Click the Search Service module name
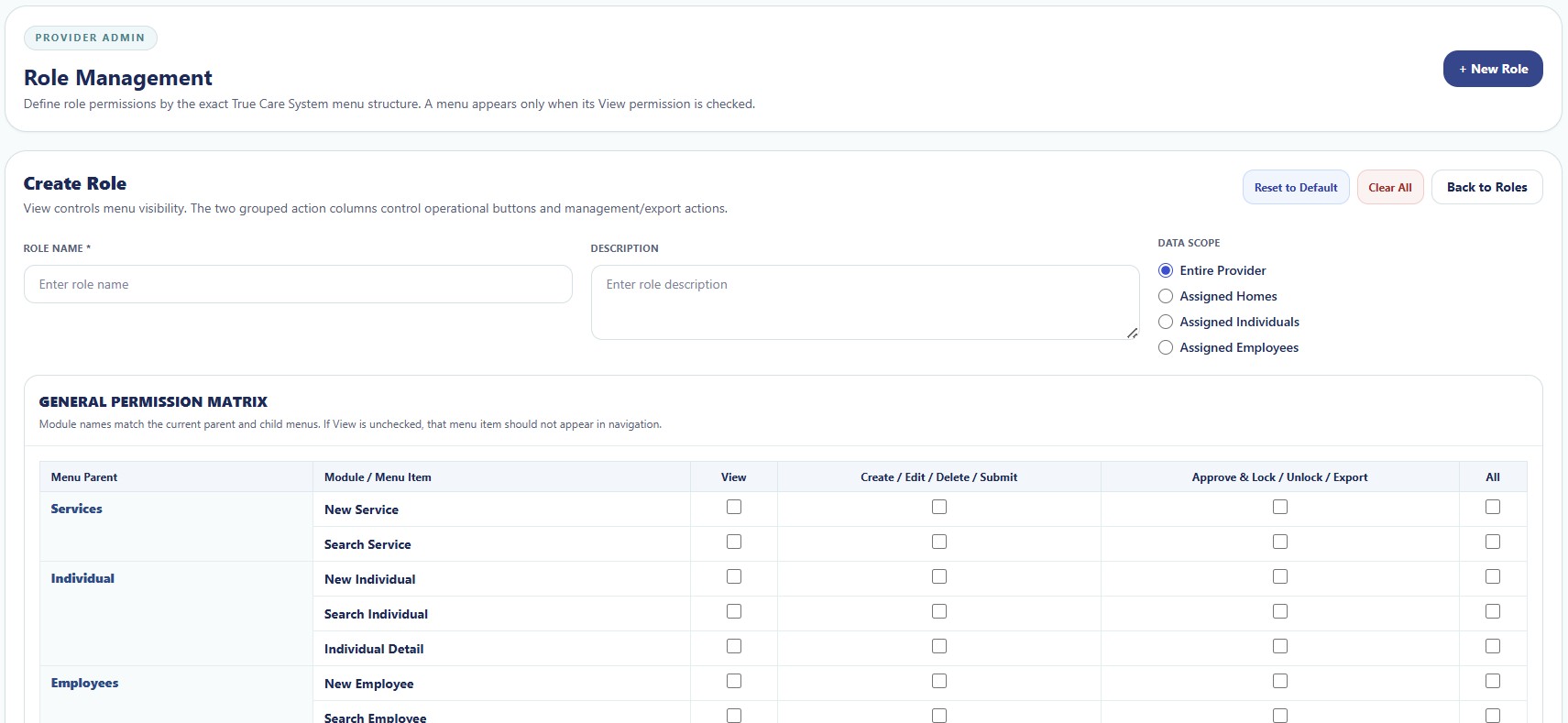1568x723 pixels. tap(367, 544)
